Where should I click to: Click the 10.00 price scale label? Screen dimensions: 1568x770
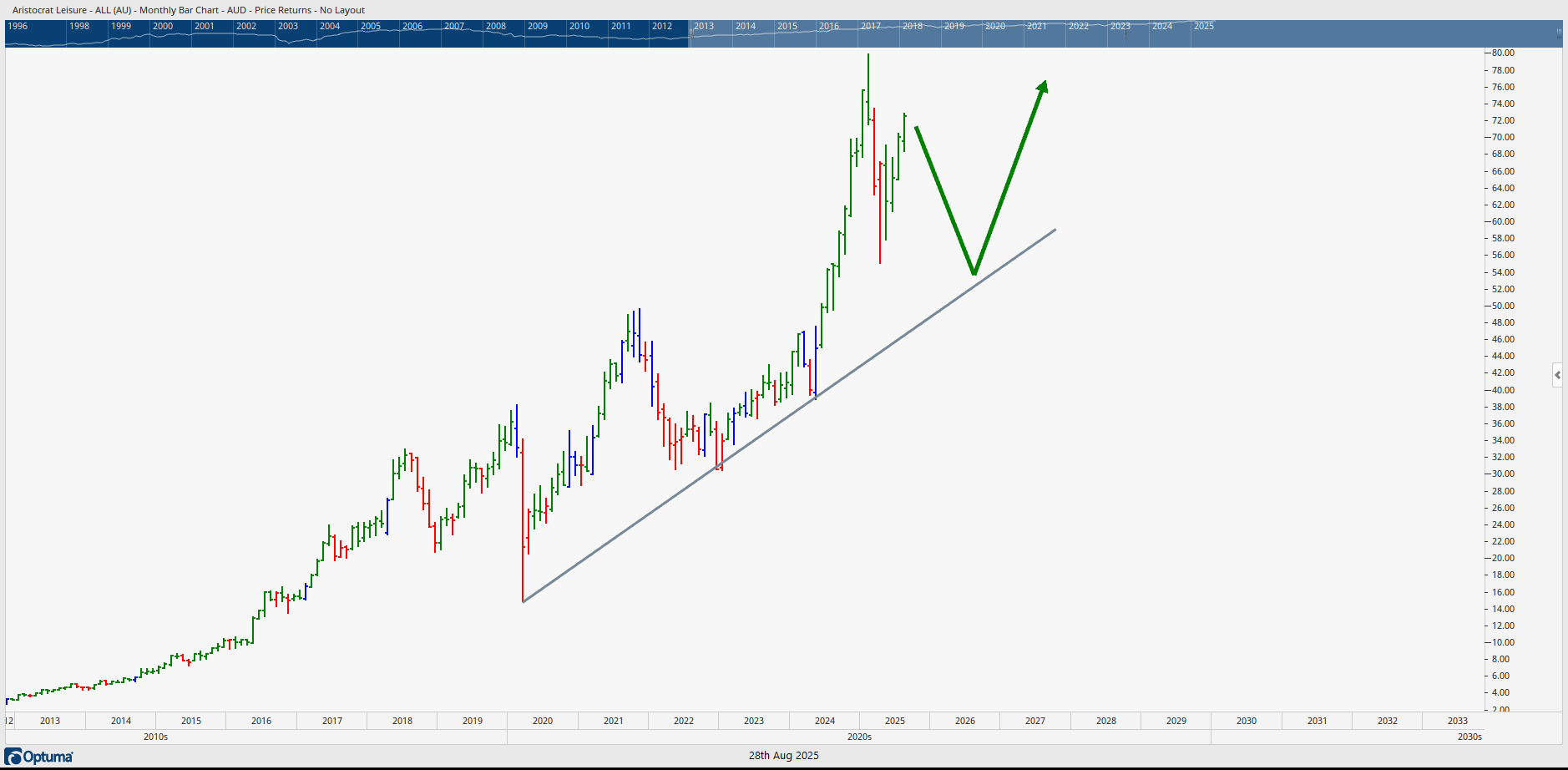coord(1504,642)
